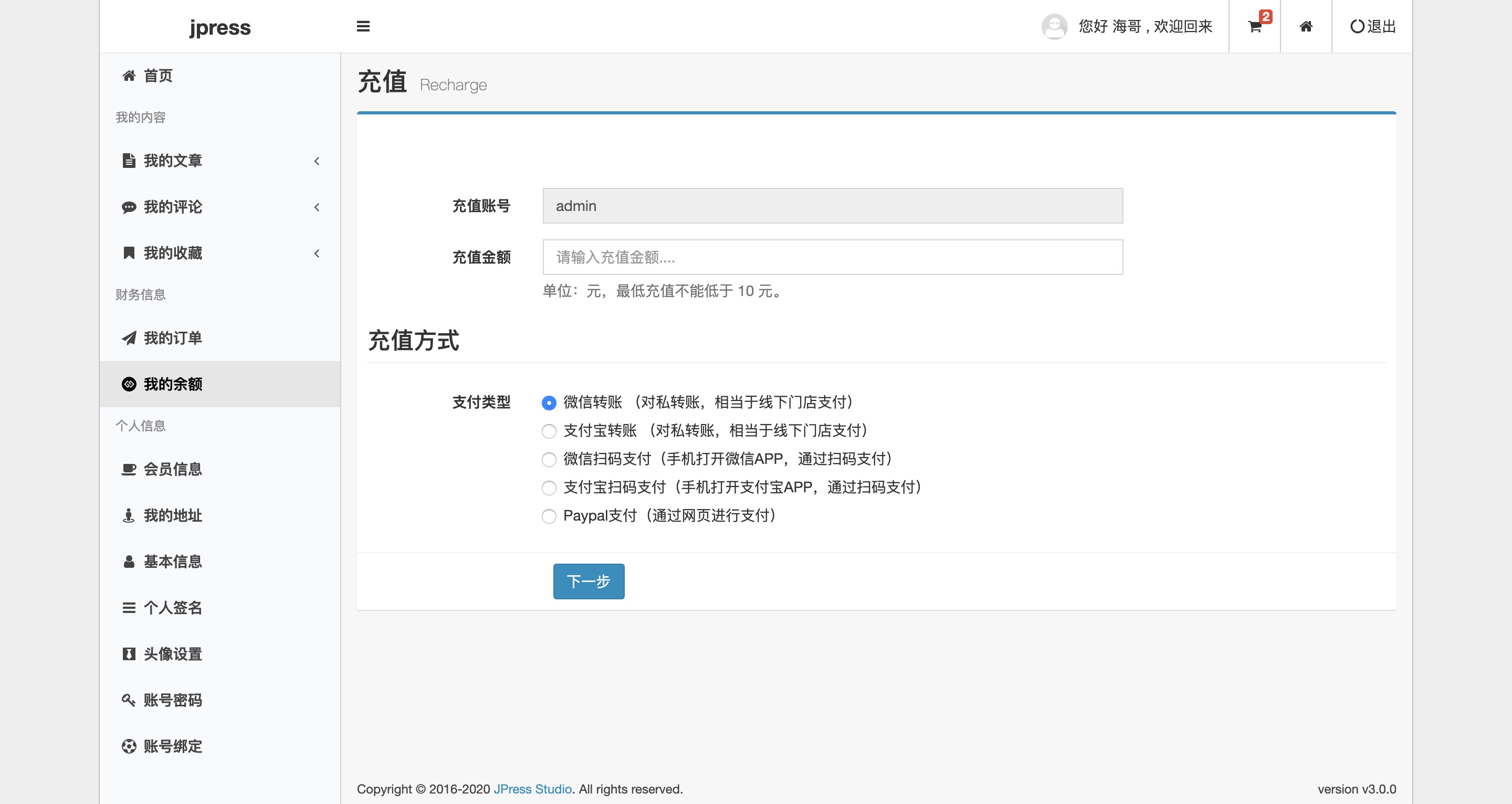Click the 我的文章 document icon
1512x804 pixels.
(x=129, y=160)
